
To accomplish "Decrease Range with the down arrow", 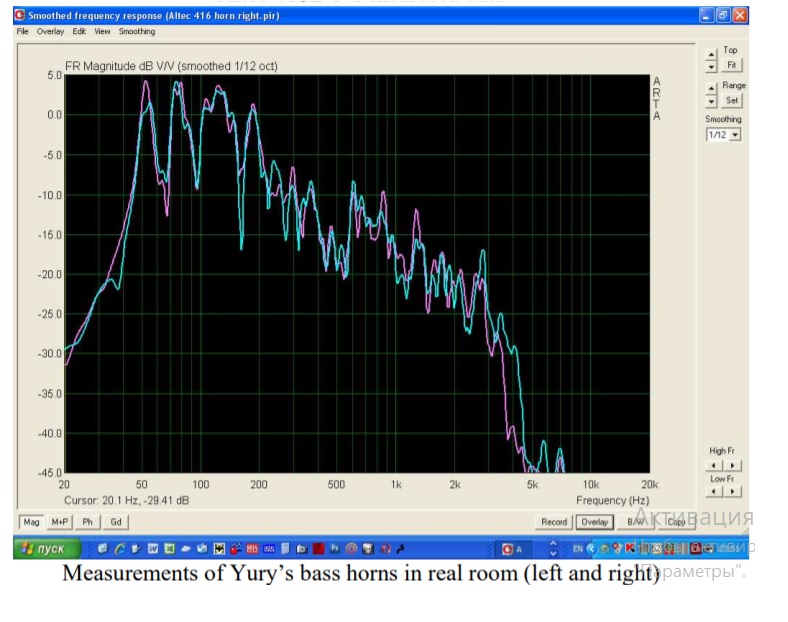I will point(711,101).
